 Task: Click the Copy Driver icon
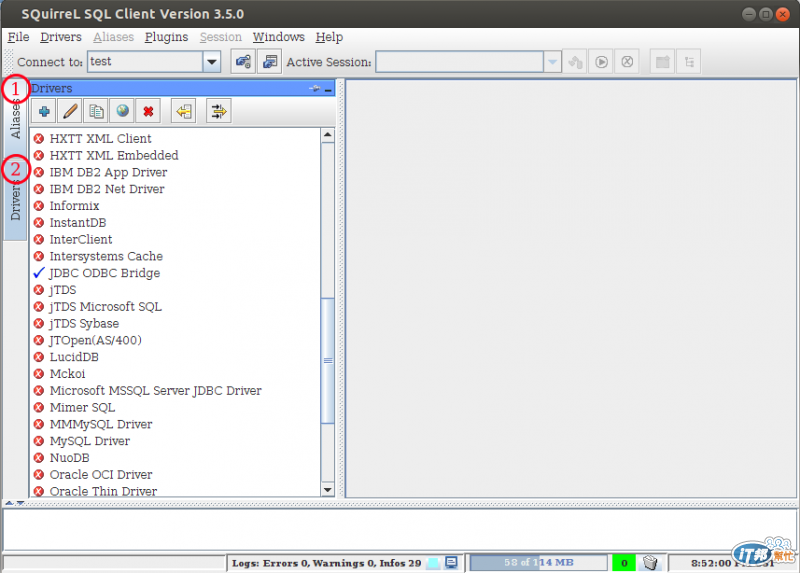coord(96,111)
